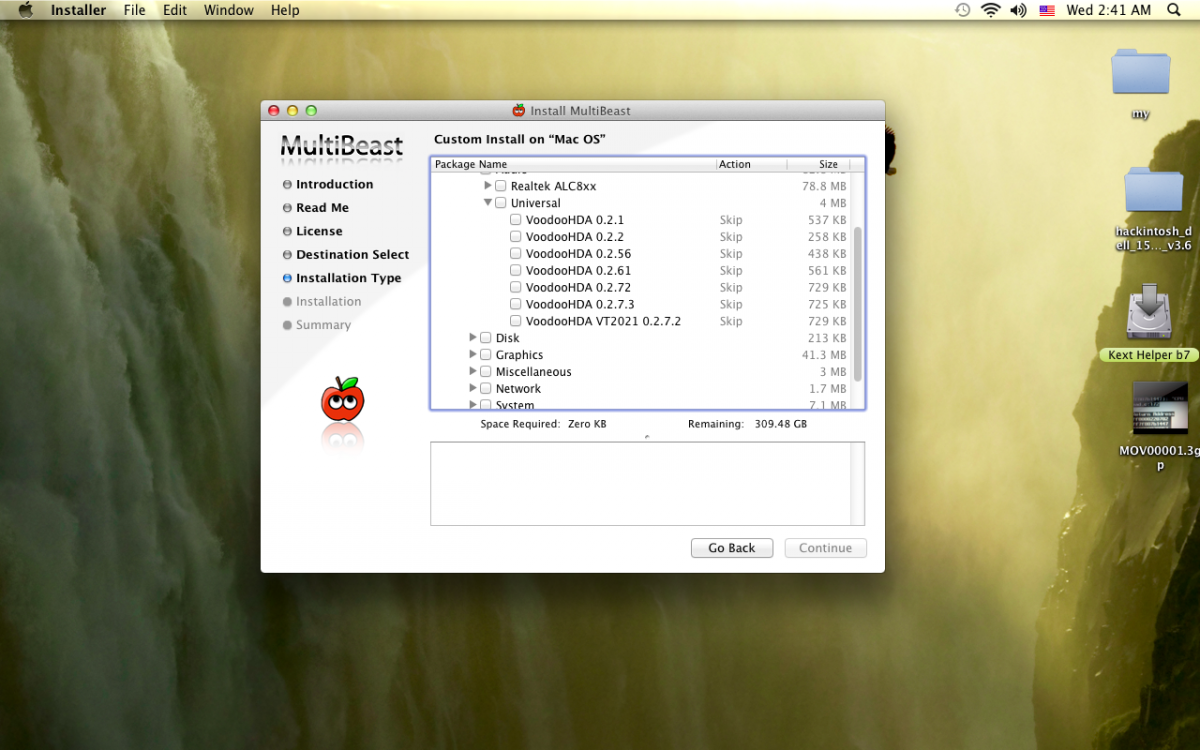Click the split-pane divider handle
Viewport: 1200px width, 750px height.
pos(647,436)
